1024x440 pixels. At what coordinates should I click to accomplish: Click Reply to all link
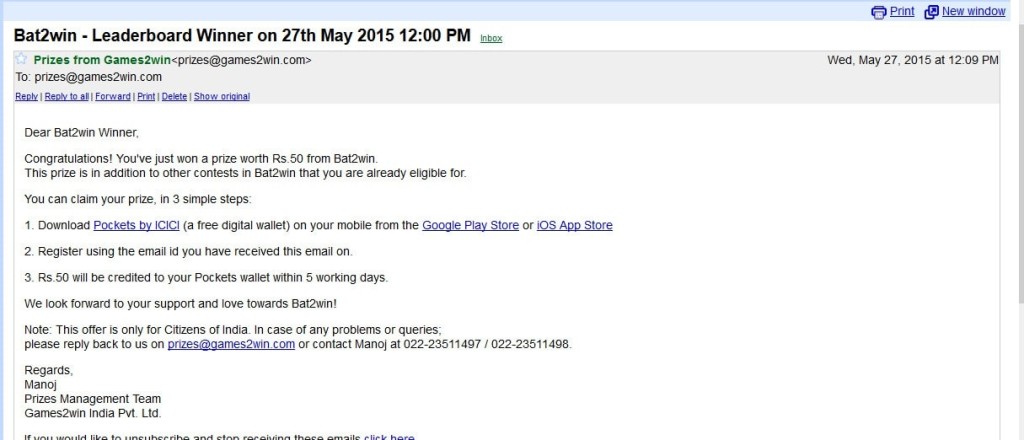[x=67, y=97]
